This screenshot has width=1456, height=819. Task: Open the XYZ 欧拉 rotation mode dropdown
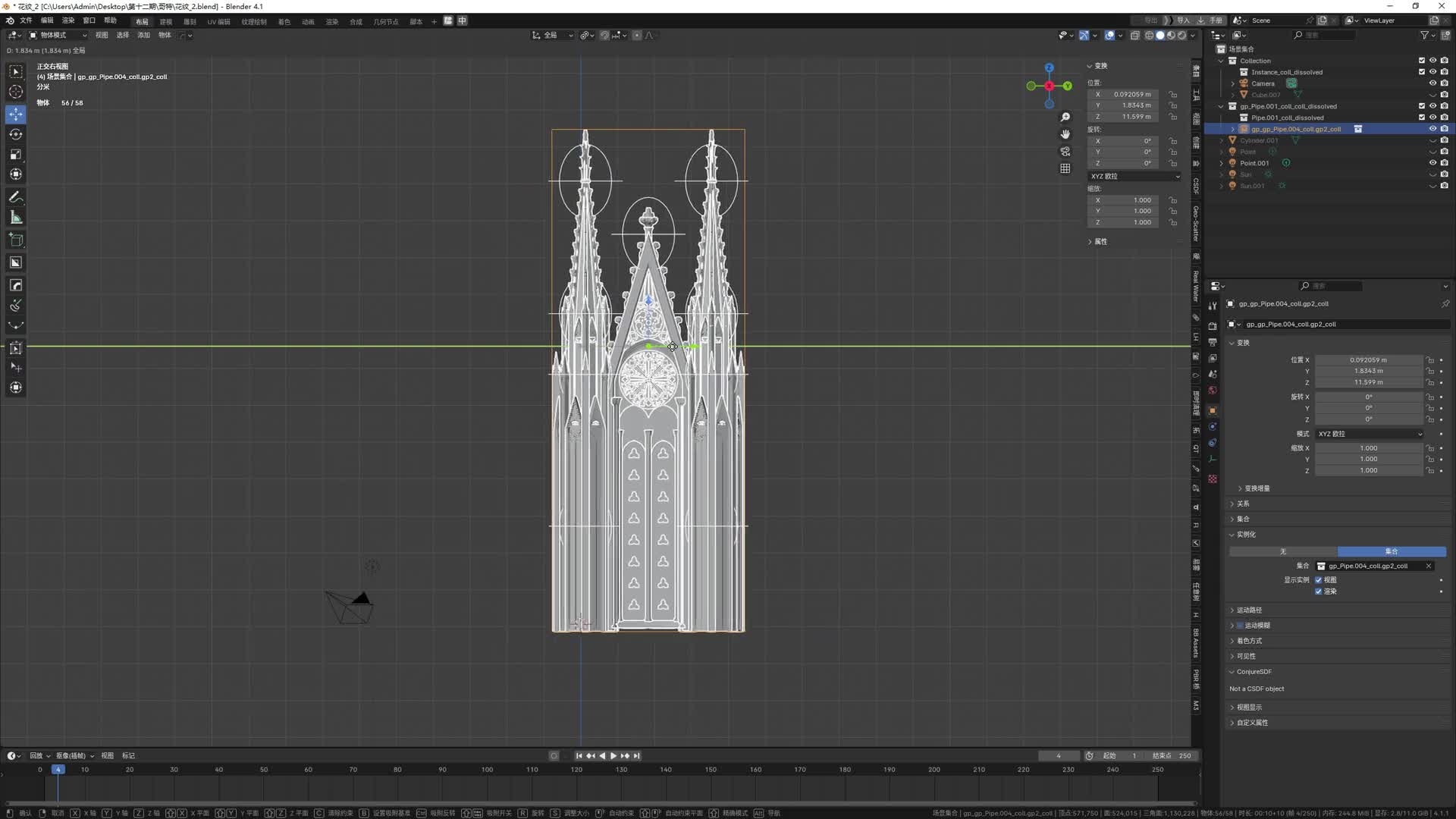(1370, 434)
